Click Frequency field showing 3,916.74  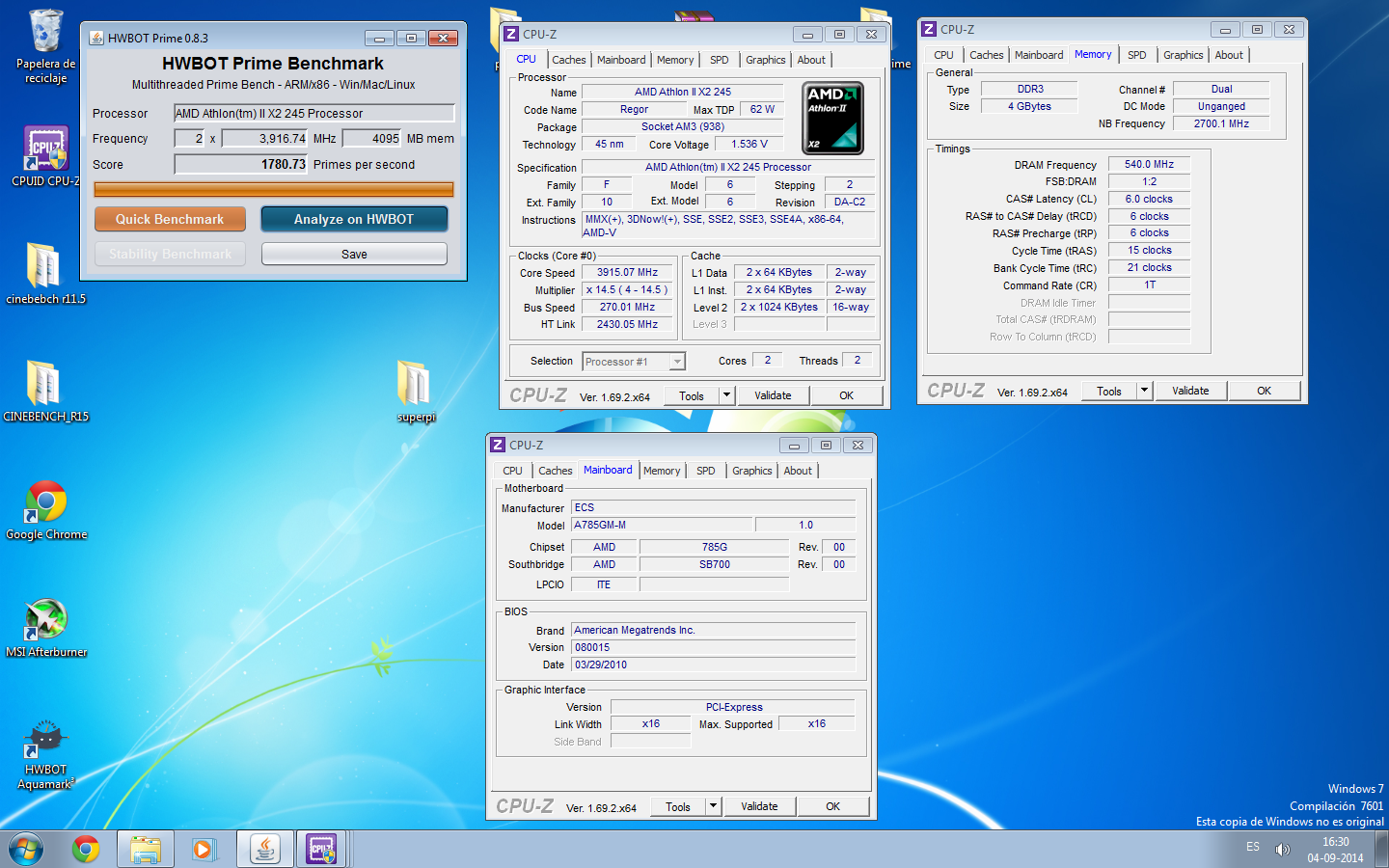pyautogui.click(x=265, y=138)
